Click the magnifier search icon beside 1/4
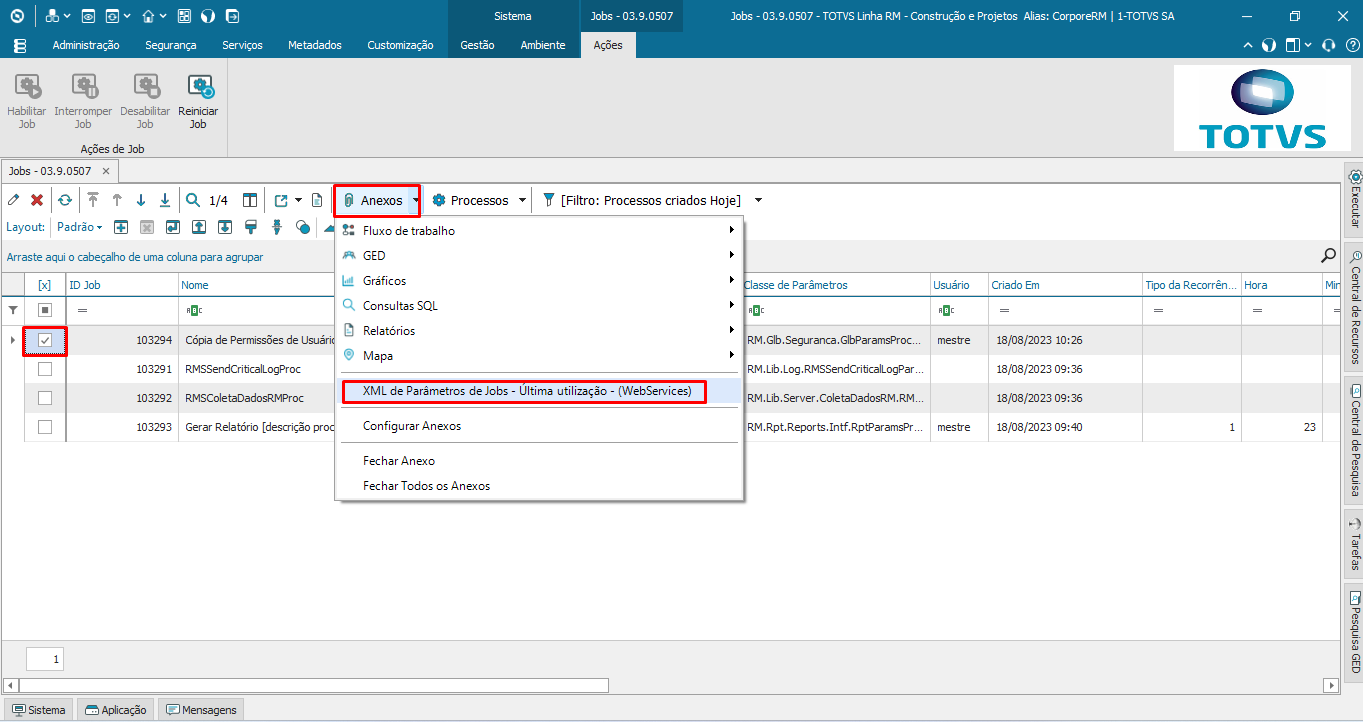This screenshot has width=1363, height=722. click(193, 200)
